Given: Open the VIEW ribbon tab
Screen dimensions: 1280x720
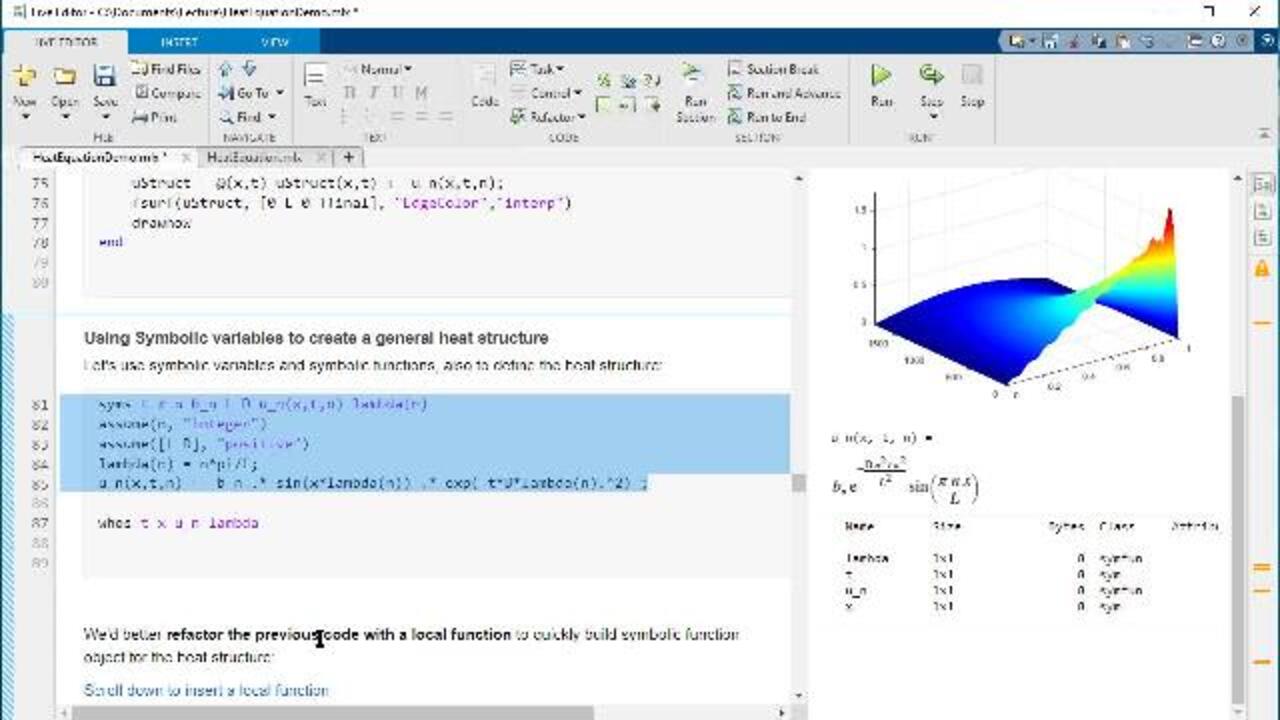Looking at the screenshot, I should coord(274,42).
